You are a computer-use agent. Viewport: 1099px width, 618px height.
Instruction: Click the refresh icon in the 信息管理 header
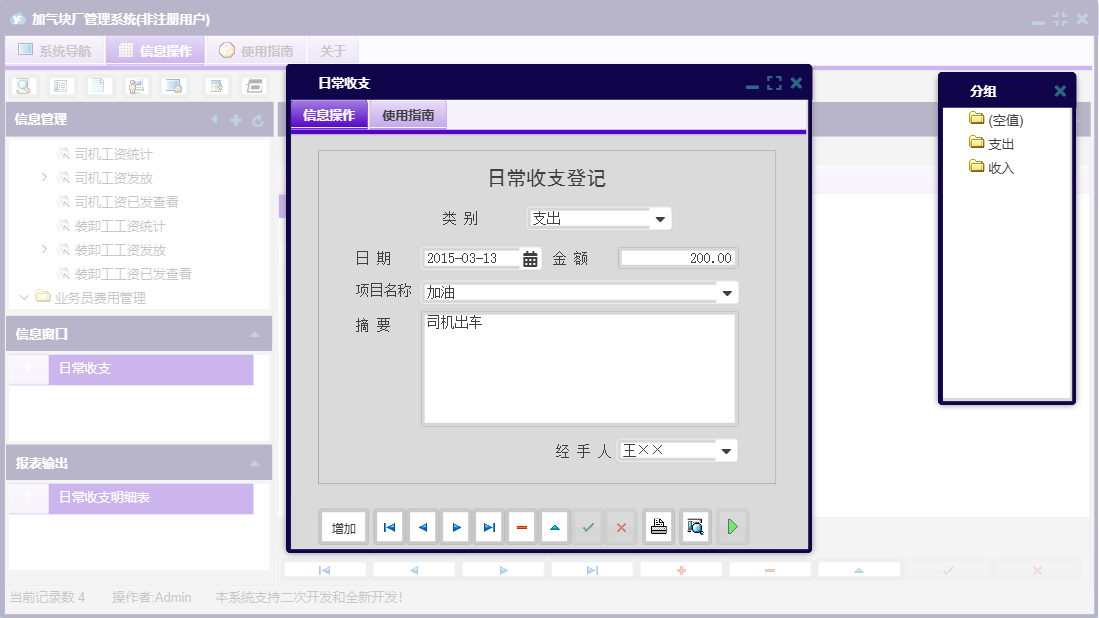coord(258,119)
